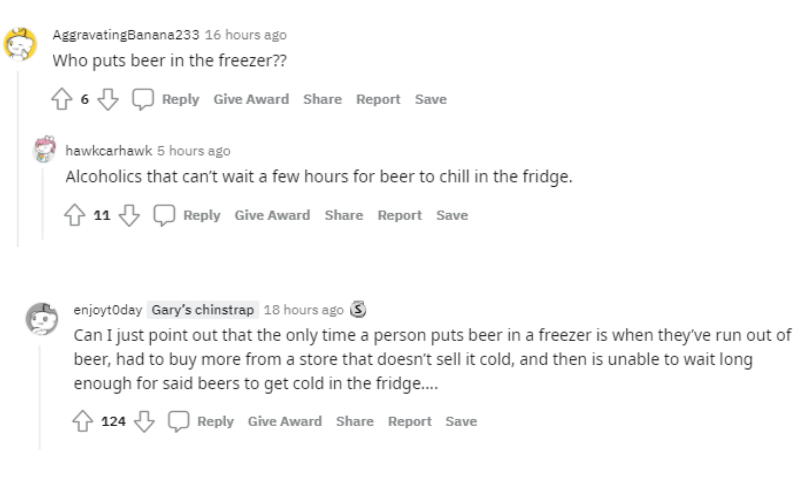Upvote AggravatingBanana233's comment
800x500 pixels.
click(62, 99)
